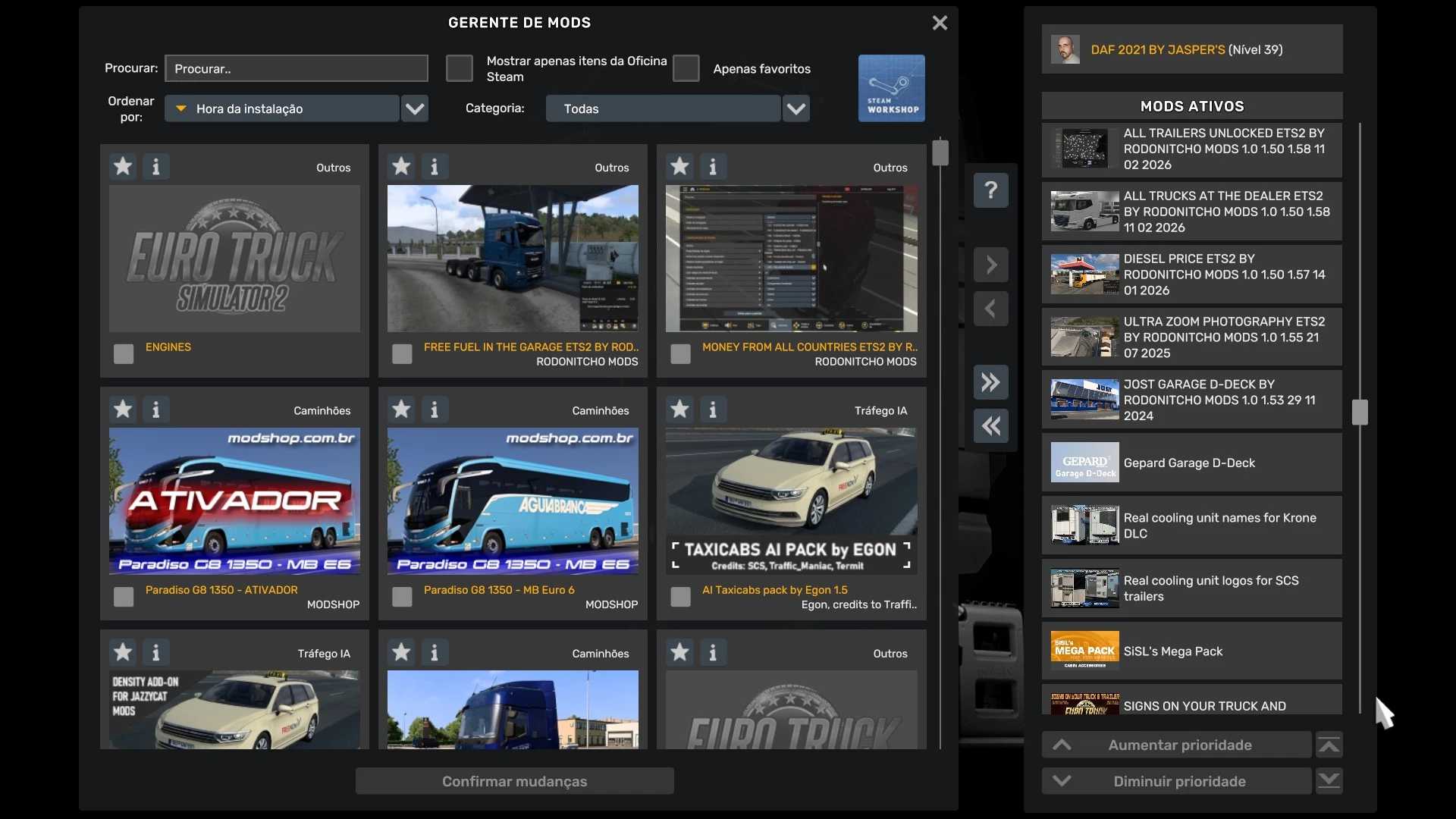Image resolution: width=1456 pixels, height=819 pixels.
Task: Select Gepard Garage D-Deck active mod
Action: pyautogui.click(x=1191, y=463)
